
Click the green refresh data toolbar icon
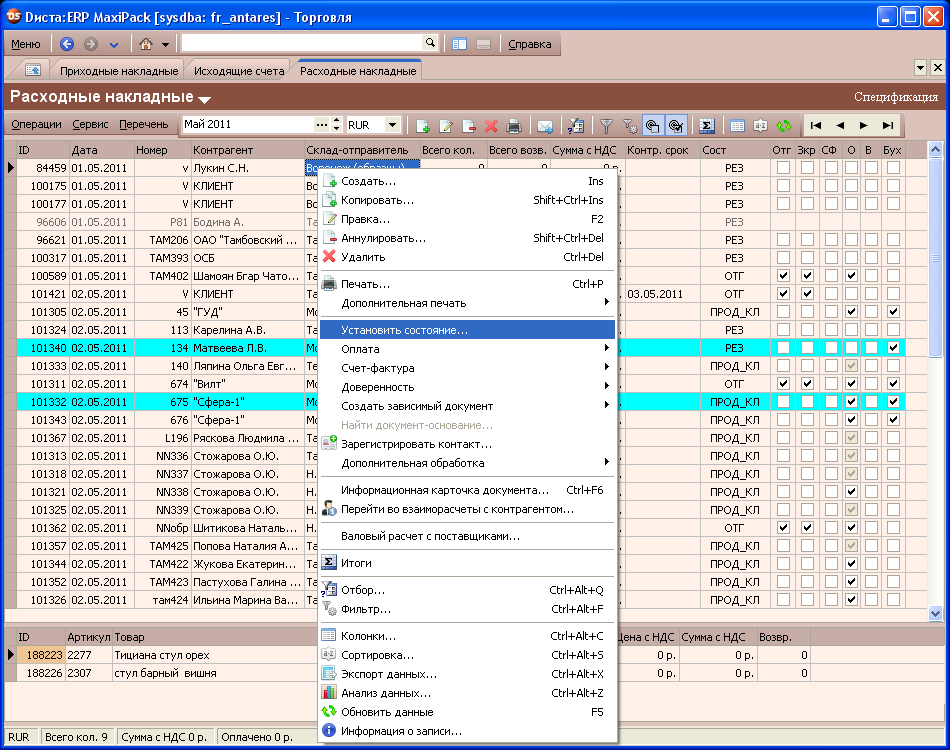tap(784, 126)
